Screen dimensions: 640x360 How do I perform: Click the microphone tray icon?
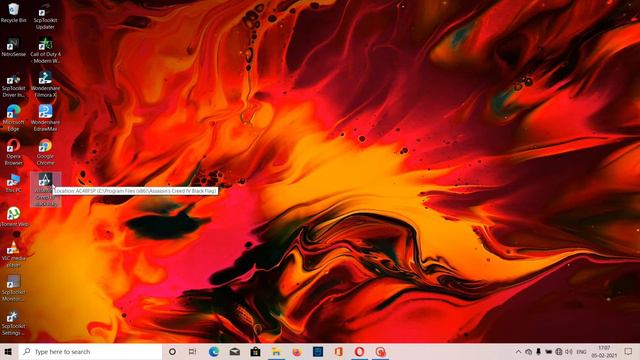538,351
